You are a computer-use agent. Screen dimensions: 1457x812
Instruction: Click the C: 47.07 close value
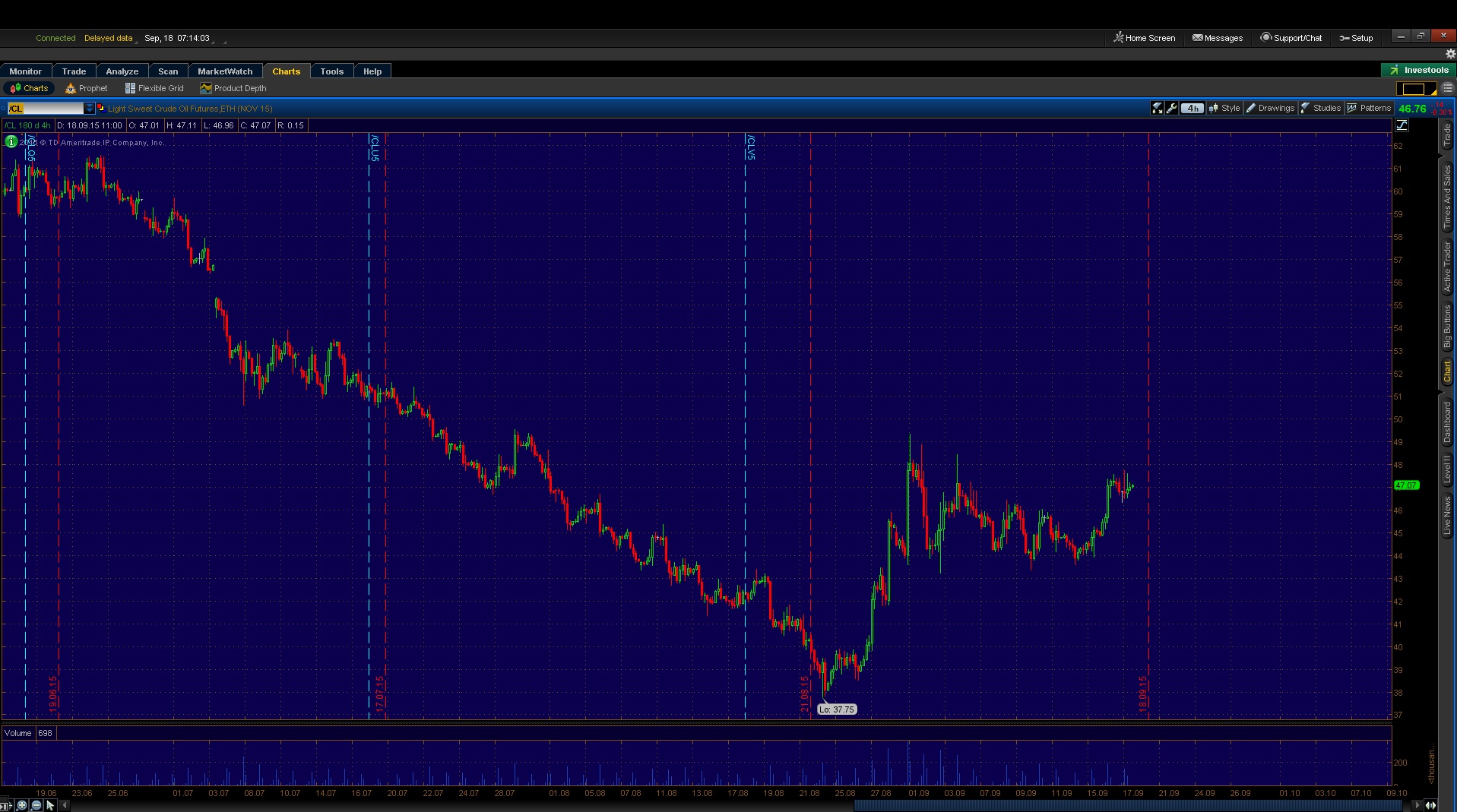click(256, 125)
